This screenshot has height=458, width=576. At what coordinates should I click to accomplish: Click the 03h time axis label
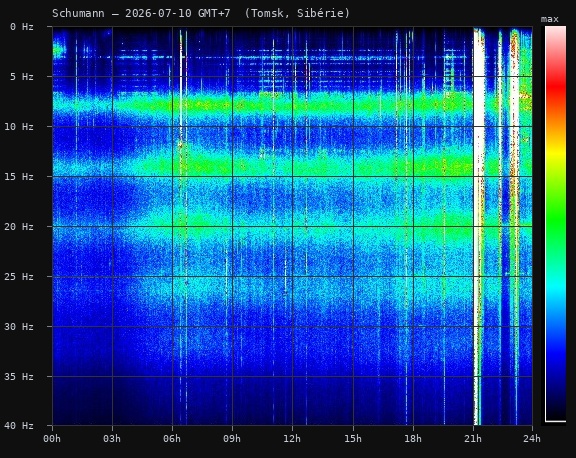pos(112,439)
